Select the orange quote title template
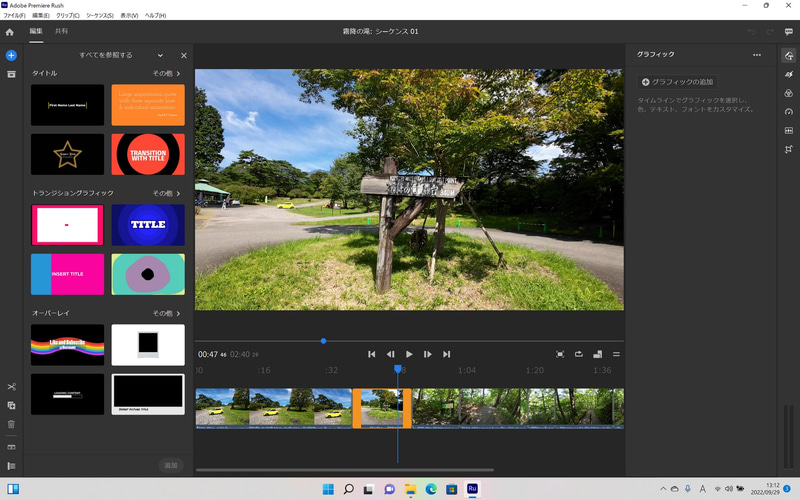The width and height of the screenshot is (800, 500). coord(148,105)
